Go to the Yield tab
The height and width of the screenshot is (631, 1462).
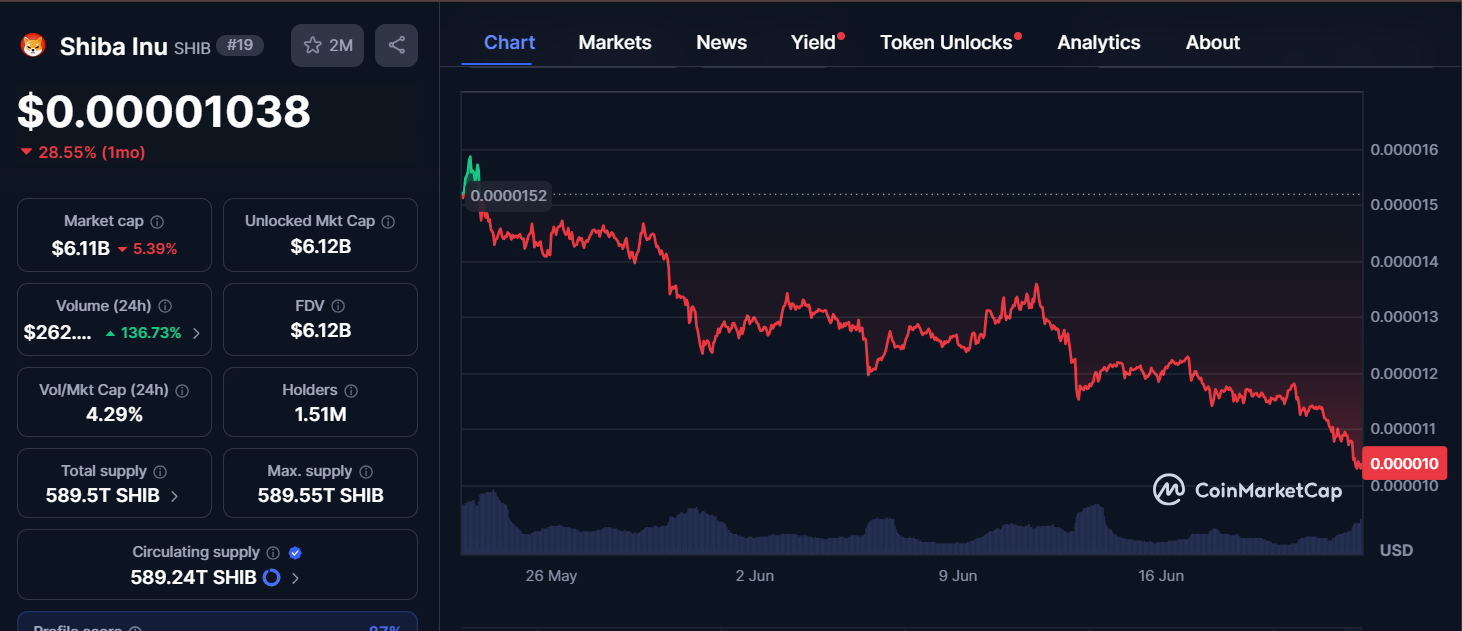814,42
